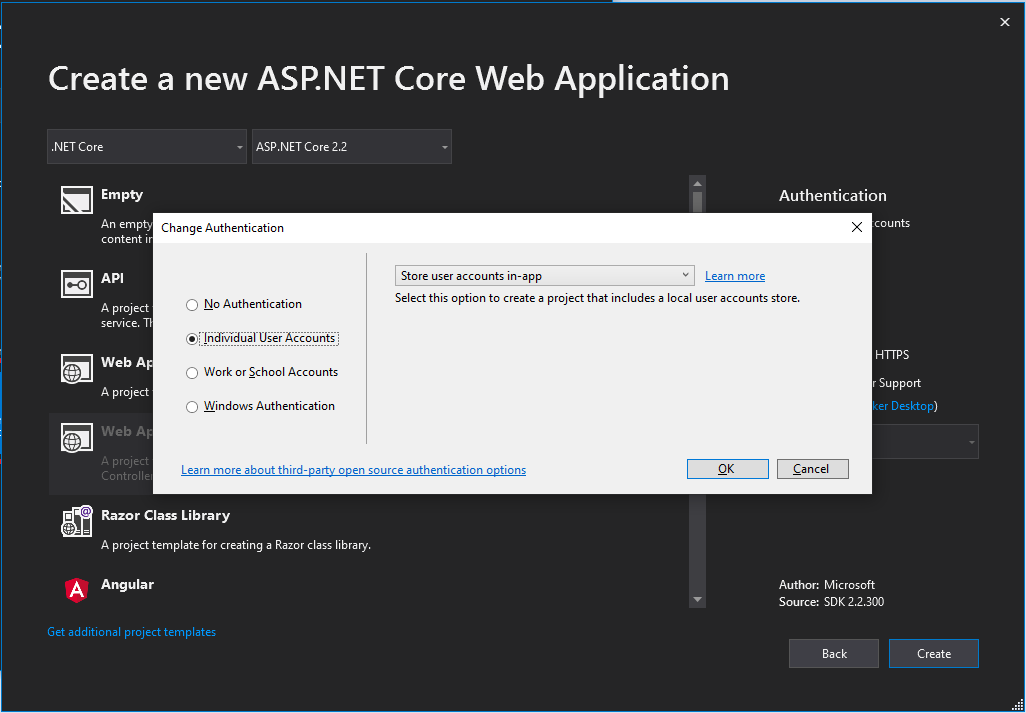
Task: Click the template list scrollbar down arrow
Action: pos(698,599)
